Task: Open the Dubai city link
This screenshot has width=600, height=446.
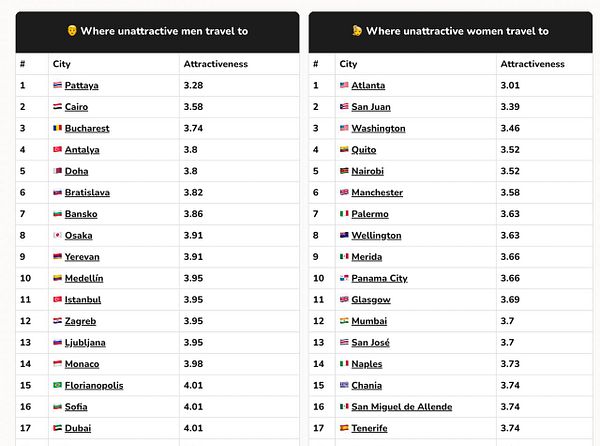Action: [78, 428]
